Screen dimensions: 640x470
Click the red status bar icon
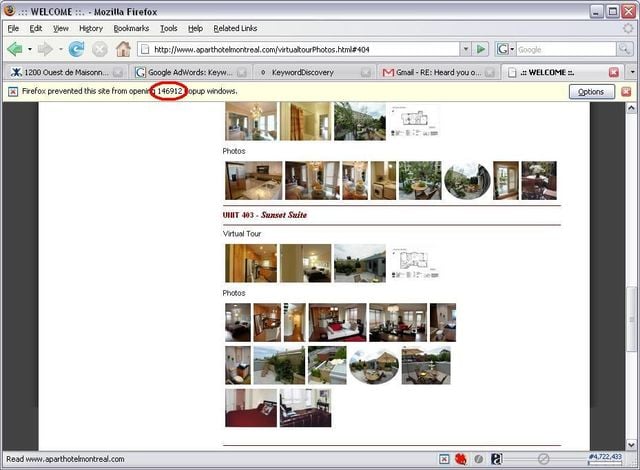pyautogui.click(x=461, y=459)
